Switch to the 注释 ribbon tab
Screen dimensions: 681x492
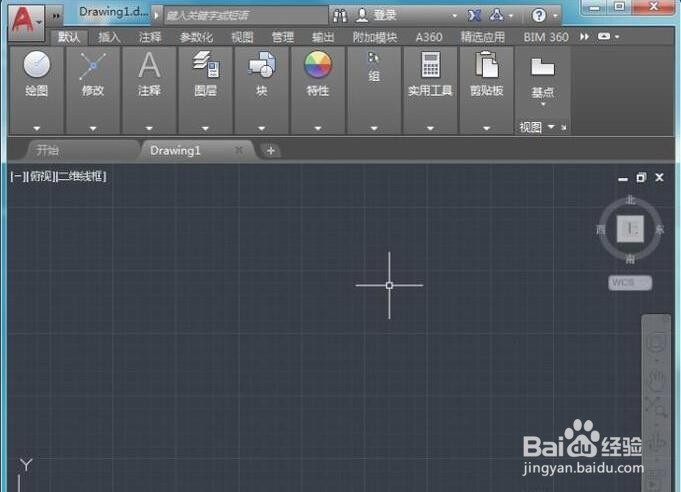pyautogui.click(x=150, y=37)
